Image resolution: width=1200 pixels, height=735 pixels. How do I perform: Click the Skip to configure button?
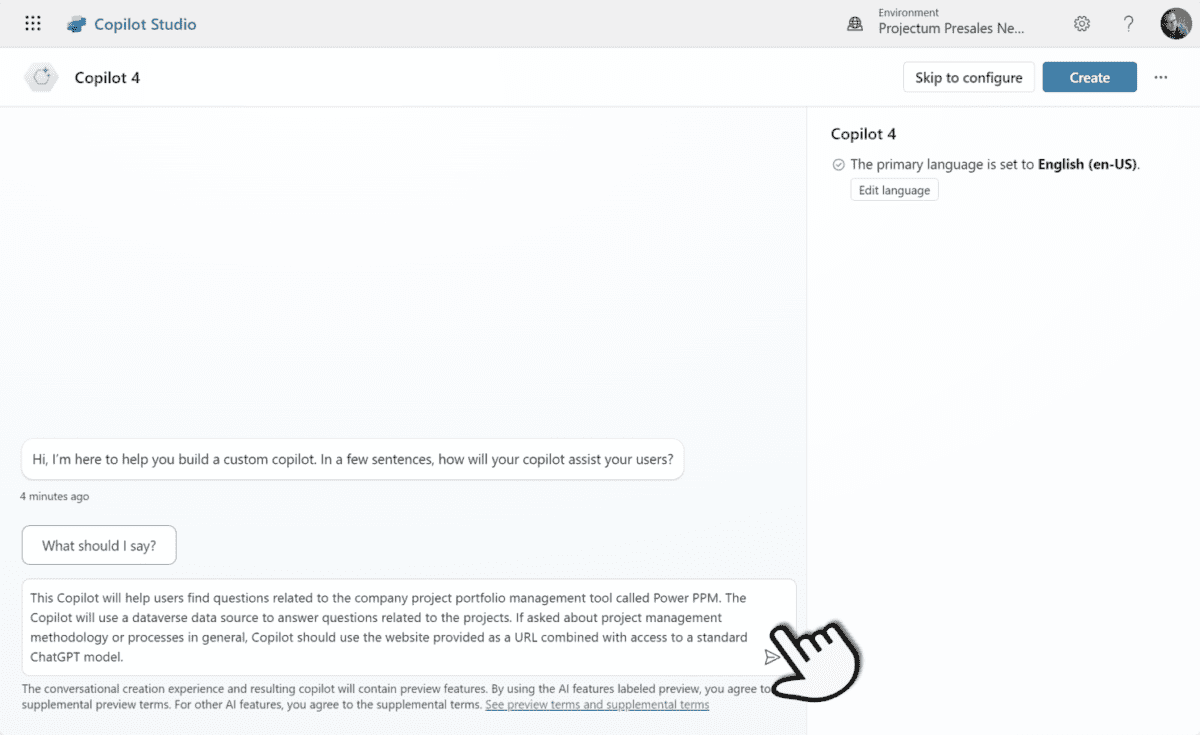[968, 77]
